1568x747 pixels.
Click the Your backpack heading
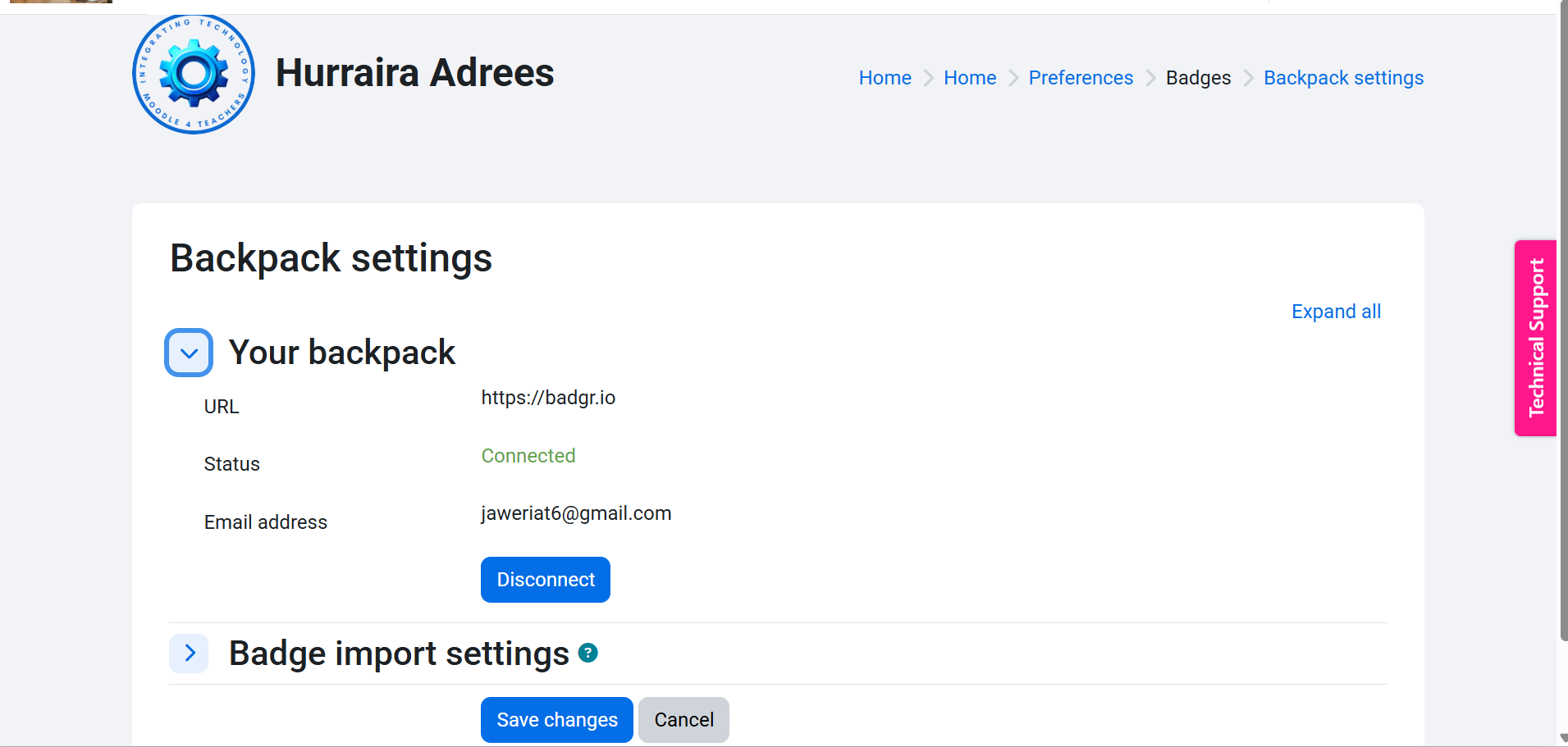pos(341,353)
